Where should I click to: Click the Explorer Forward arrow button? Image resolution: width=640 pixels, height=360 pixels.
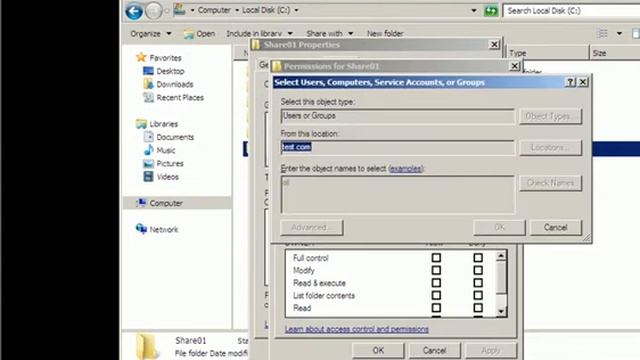pos(153,11)
